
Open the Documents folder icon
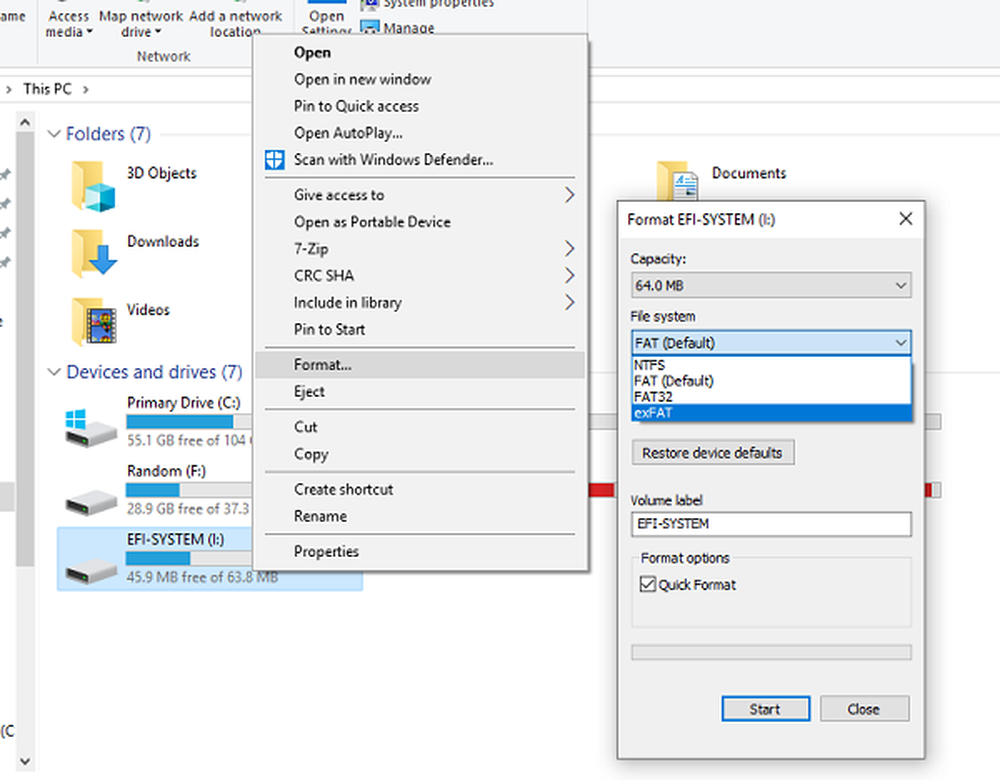(677, 182)
